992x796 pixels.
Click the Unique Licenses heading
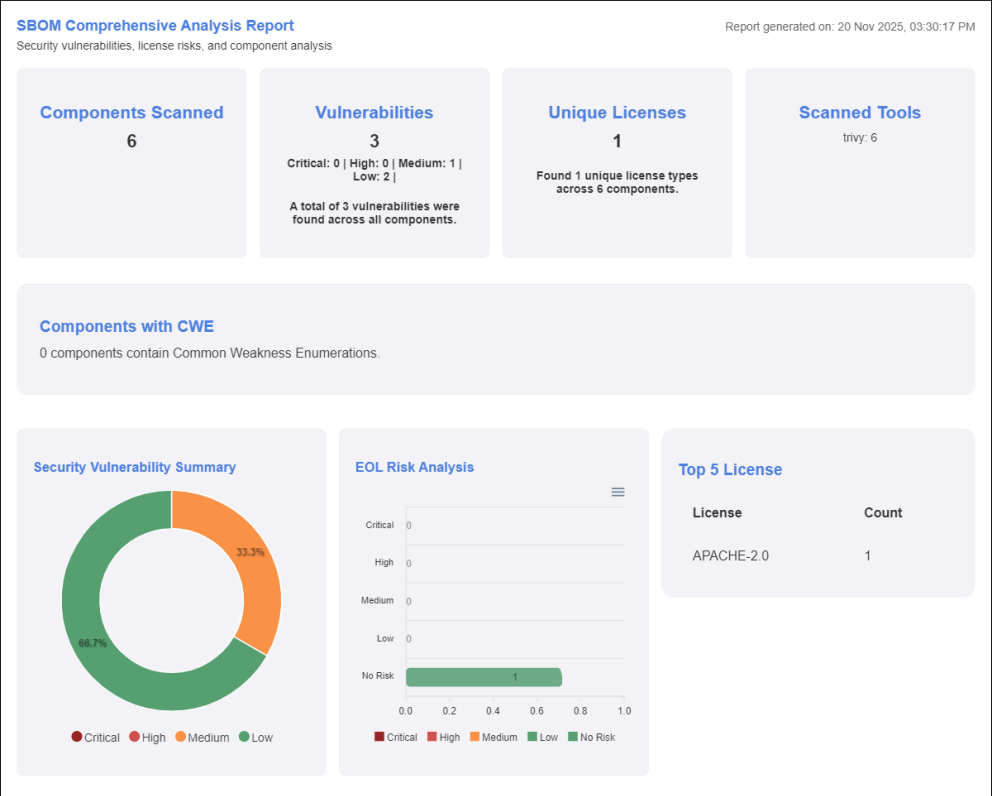[617, 113]
